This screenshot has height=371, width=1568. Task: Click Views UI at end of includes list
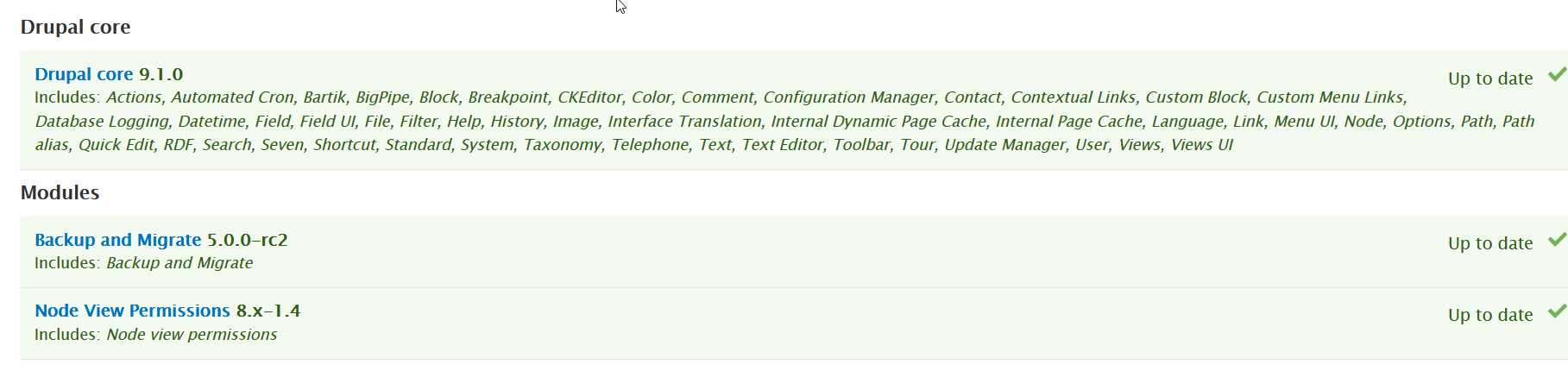coord(1201,145)
